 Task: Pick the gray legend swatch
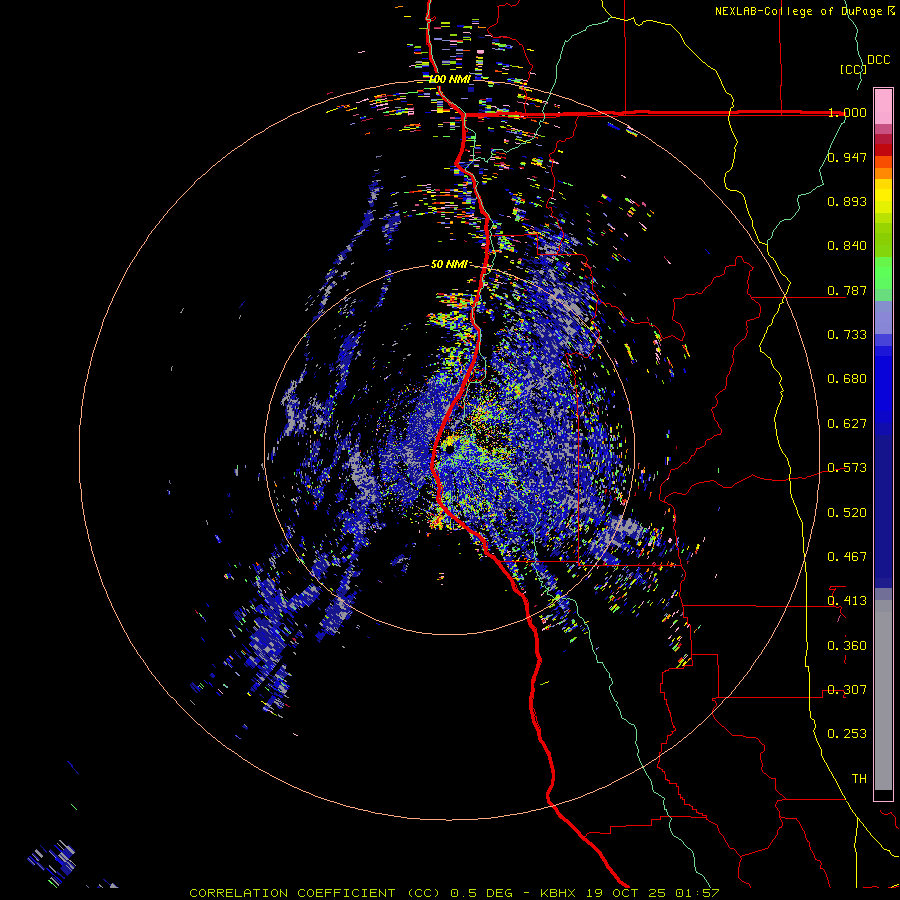(x=883, y=695)
